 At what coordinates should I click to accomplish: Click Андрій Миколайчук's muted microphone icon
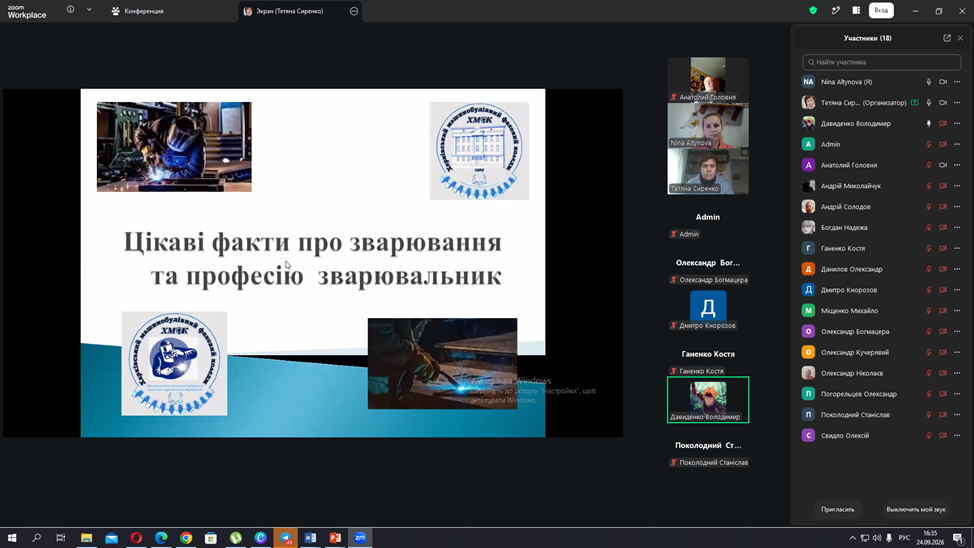tap(929, 186)
